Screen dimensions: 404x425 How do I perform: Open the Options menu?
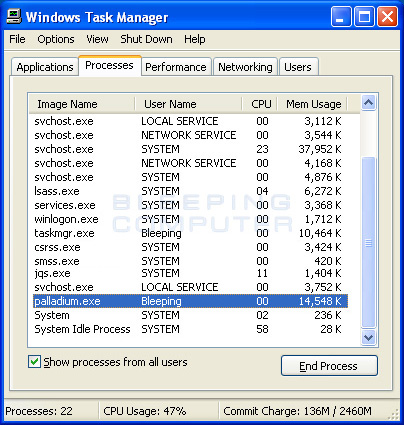point(56,39)
